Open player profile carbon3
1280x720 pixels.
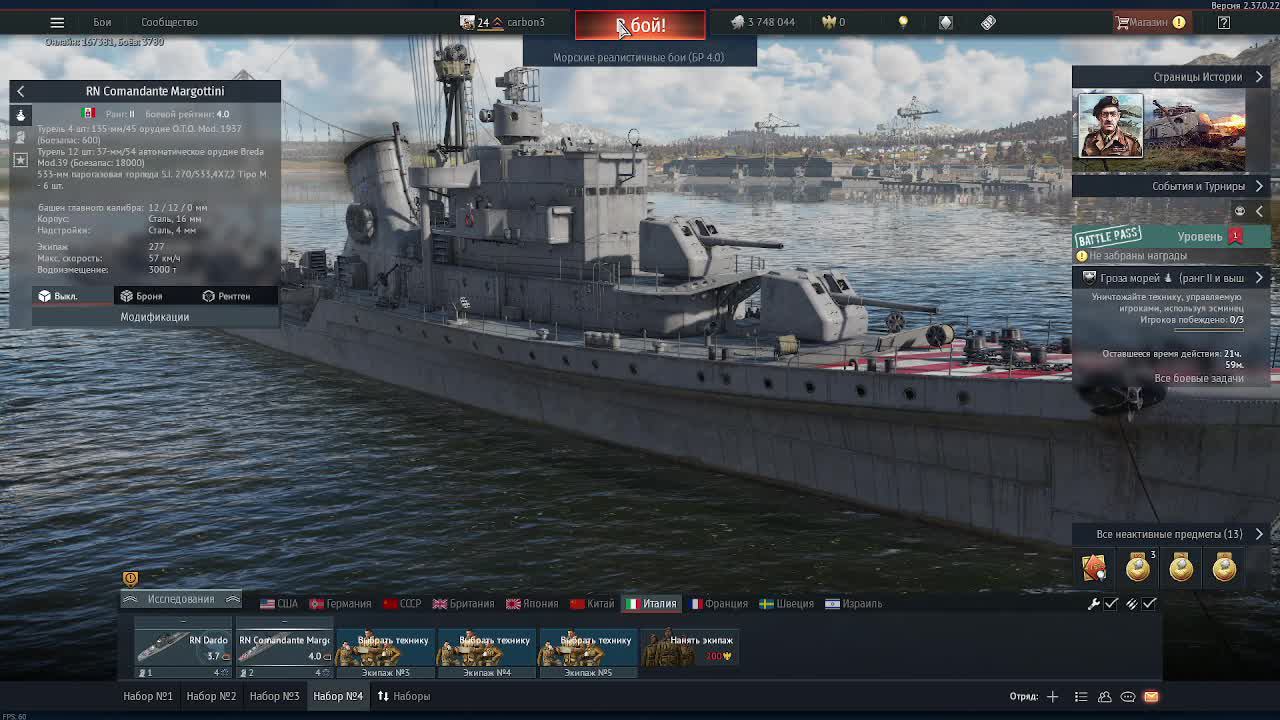coord(502,22)
